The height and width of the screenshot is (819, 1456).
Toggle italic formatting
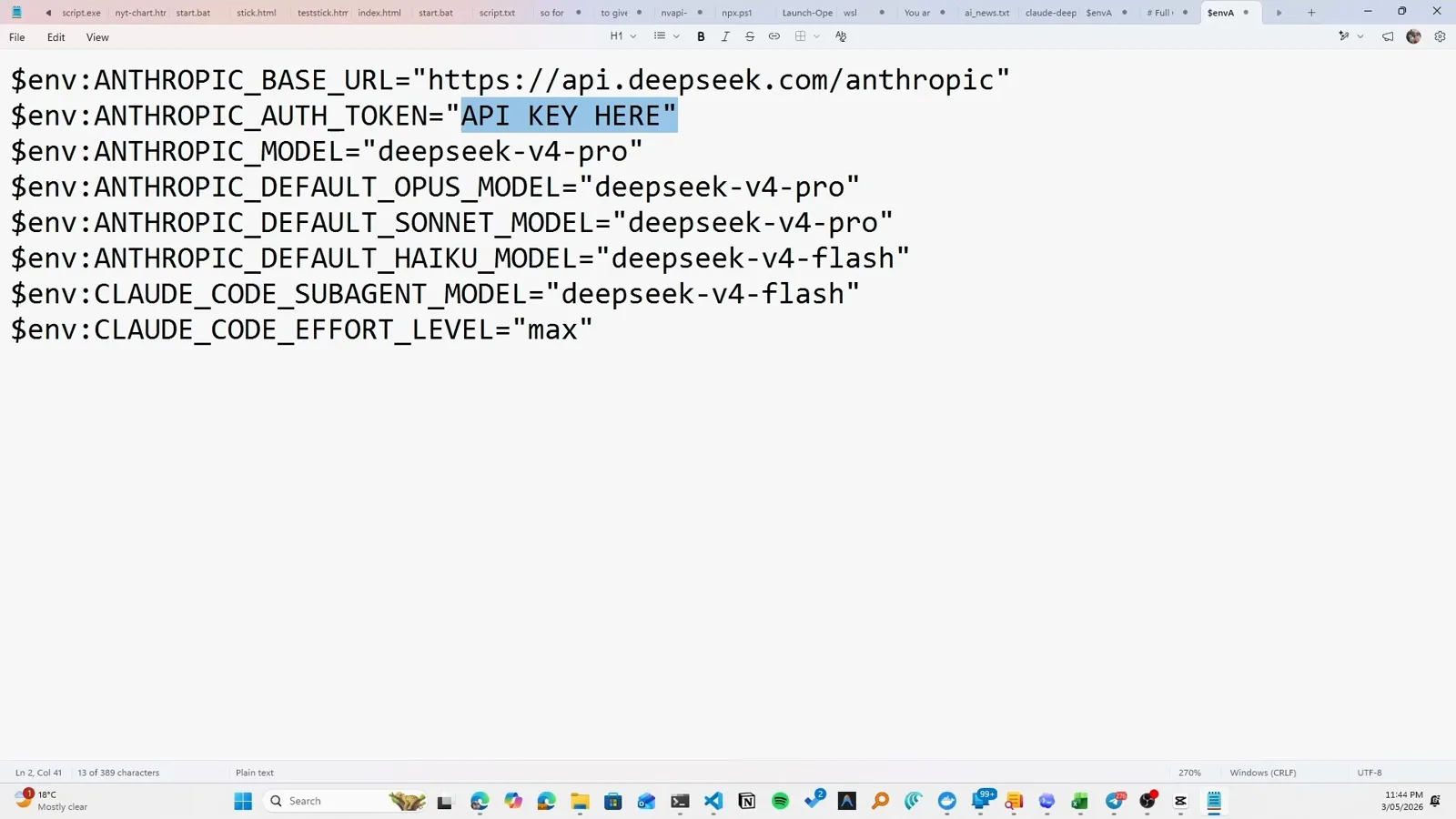click(725, 36)
